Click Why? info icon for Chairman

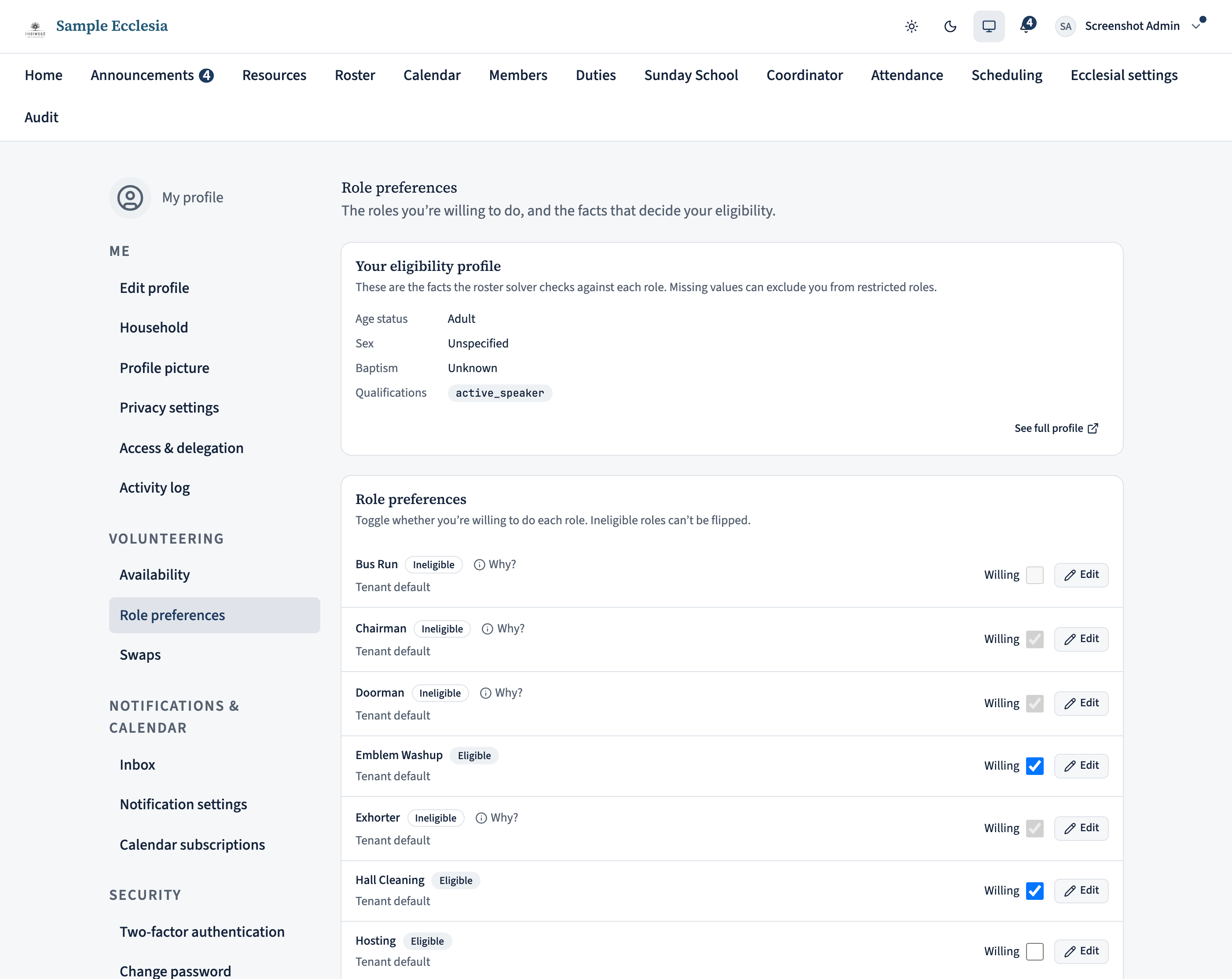click(x=488, y=629)
